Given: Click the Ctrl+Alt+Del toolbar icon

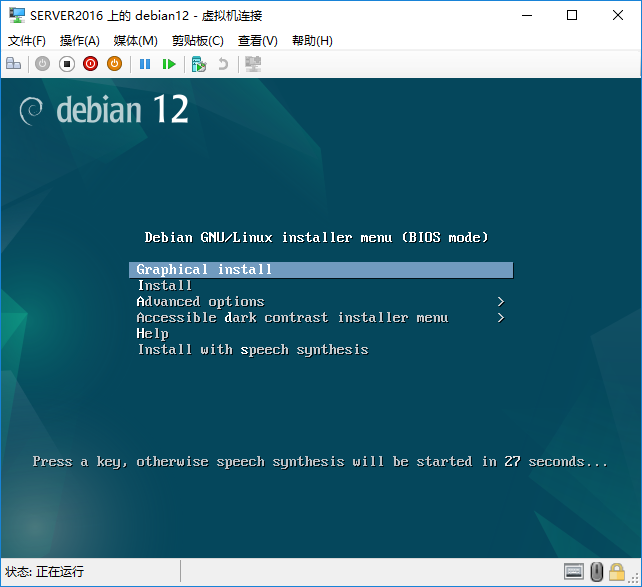Looking at the screenshot, I should point(14,64).
